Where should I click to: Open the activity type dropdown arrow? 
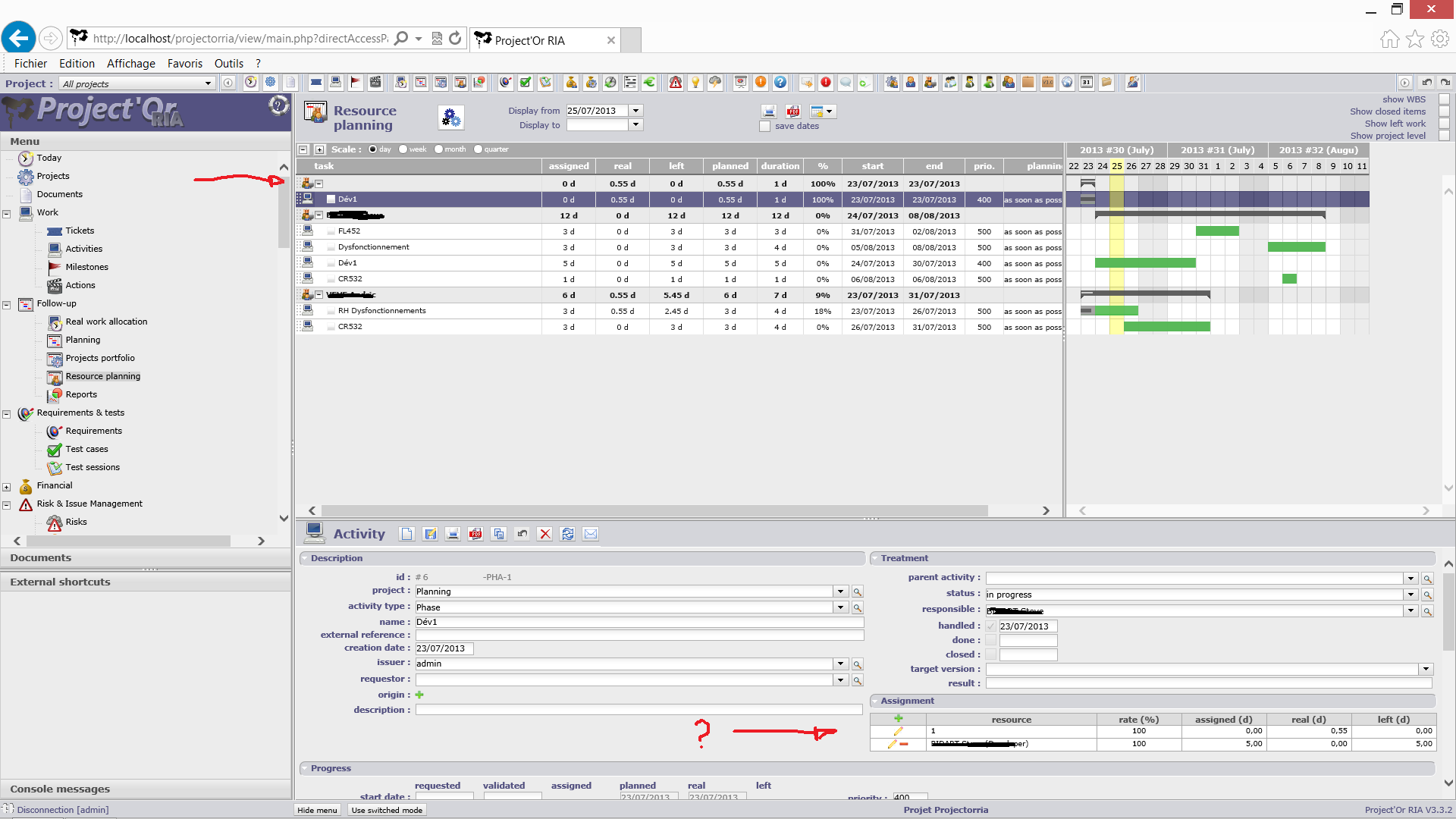(x=840, y=607)
